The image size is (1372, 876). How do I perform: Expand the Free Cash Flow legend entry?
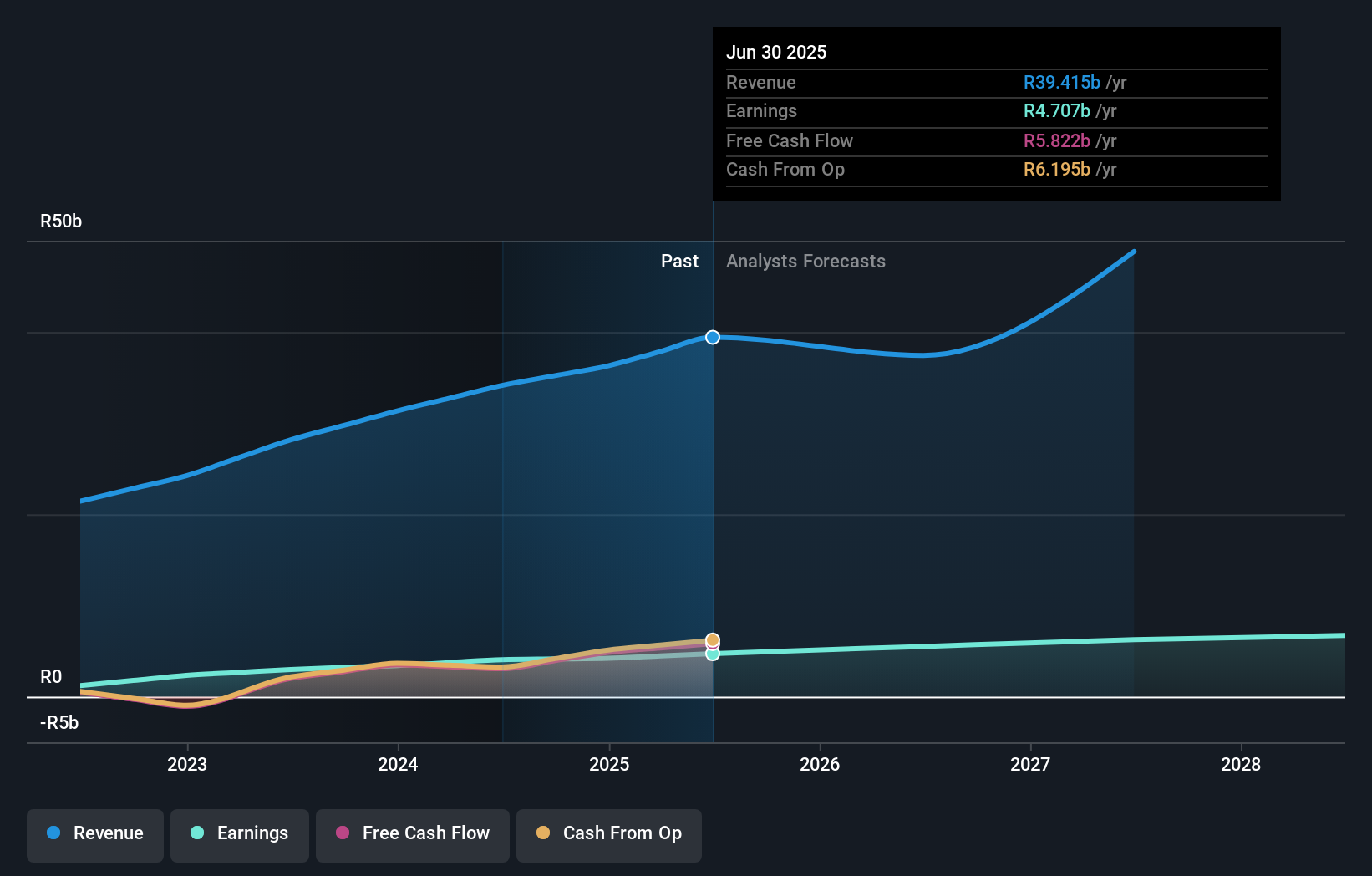412,833
